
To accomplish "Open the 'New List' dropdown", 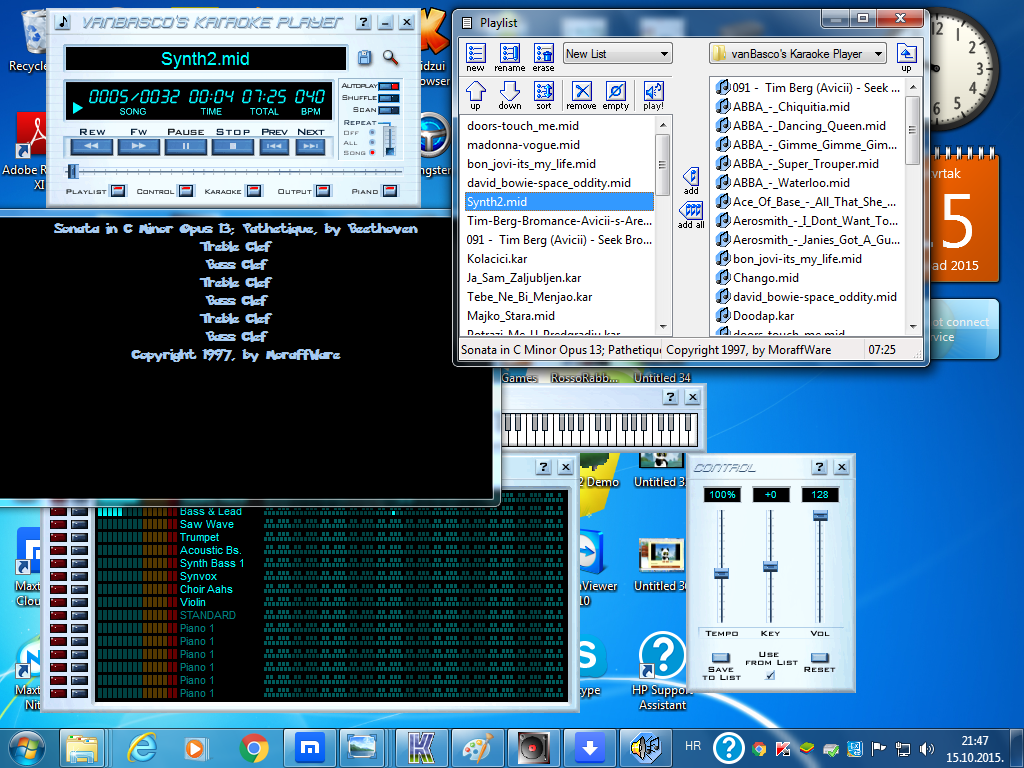I will coord(617,54).
